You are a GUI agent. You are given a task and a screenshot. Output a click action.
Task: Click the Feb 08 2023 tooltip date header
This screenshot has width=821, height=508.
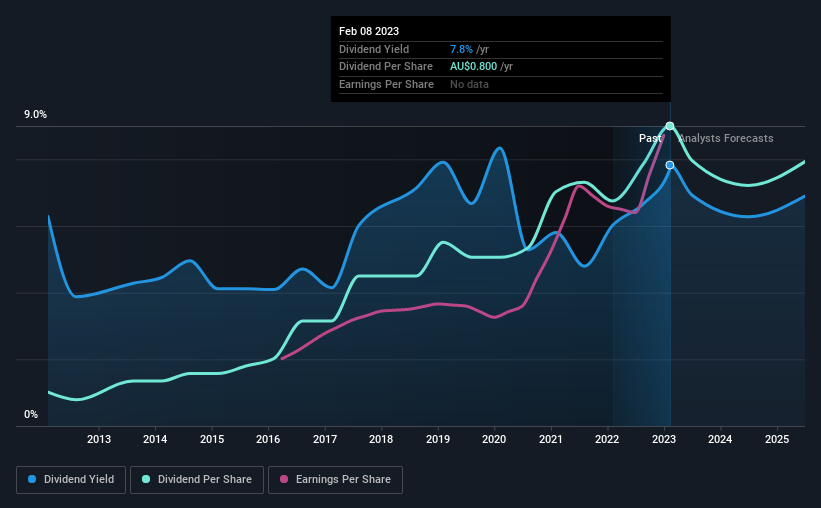click(x=369, y=31)
